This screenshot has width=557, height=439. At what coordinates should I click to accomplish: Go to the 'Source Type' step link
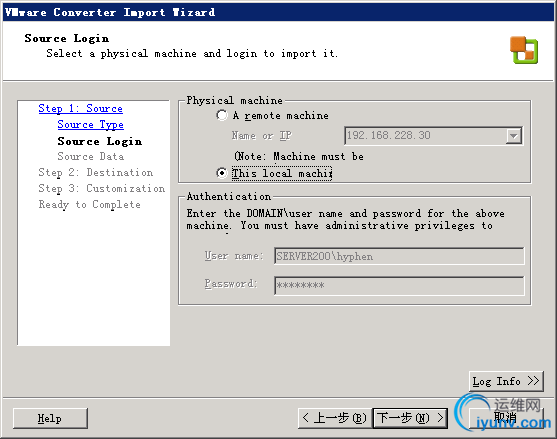pyautogui.click(x=91, y=125)
